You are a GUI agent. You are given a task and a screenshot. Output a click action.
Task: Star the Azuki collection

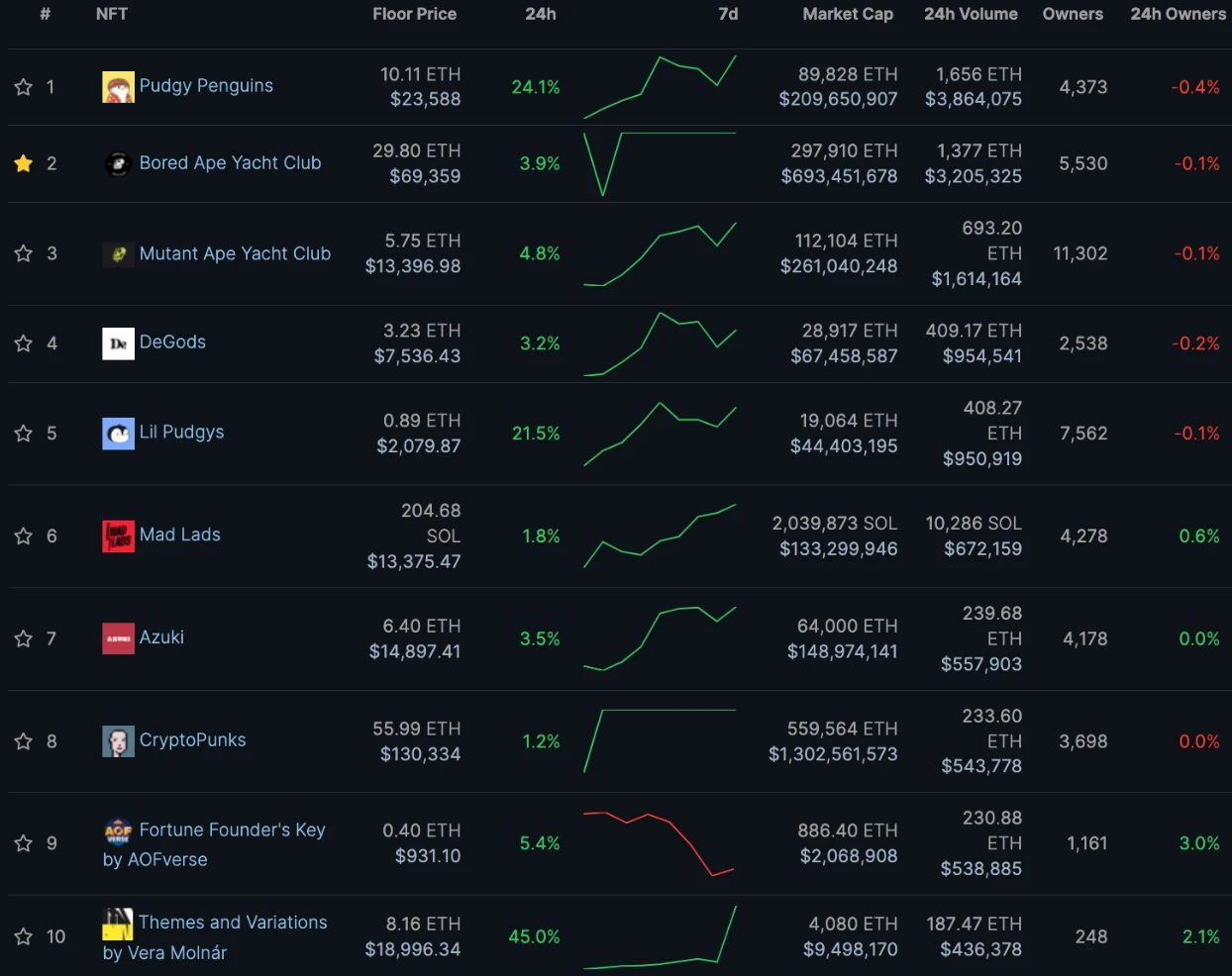click(x=24, y=639)
